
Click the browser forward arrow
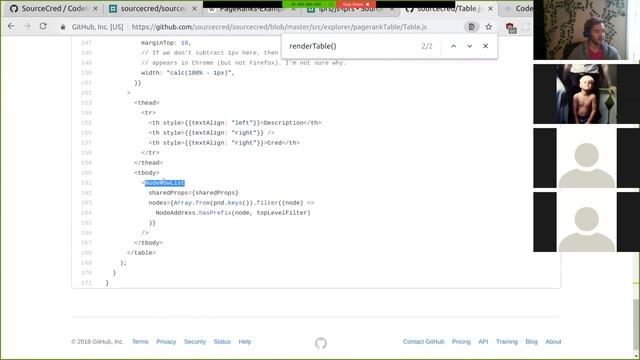pos(27,27)
